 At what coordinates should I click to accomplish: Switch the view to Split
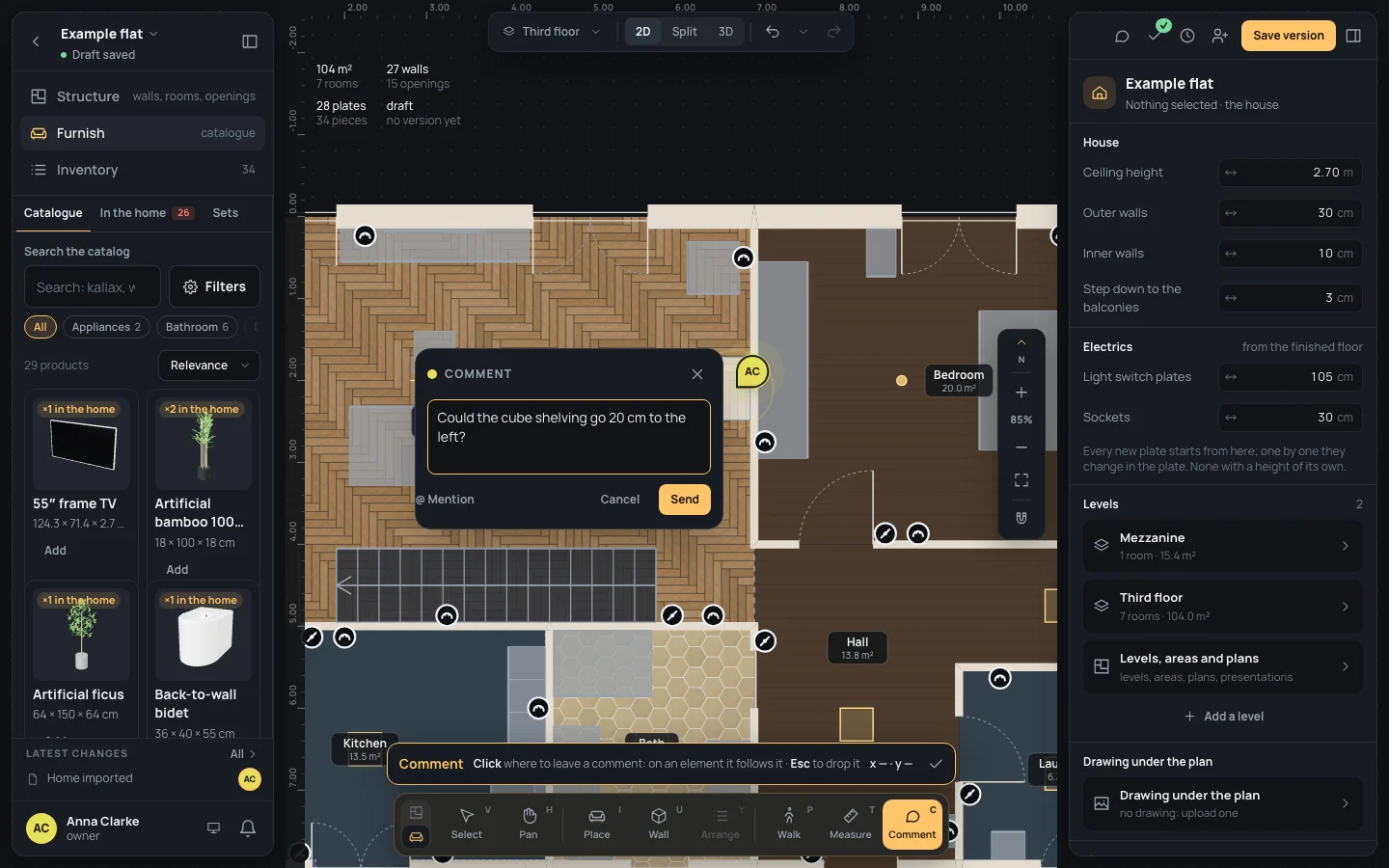point(684,32)
